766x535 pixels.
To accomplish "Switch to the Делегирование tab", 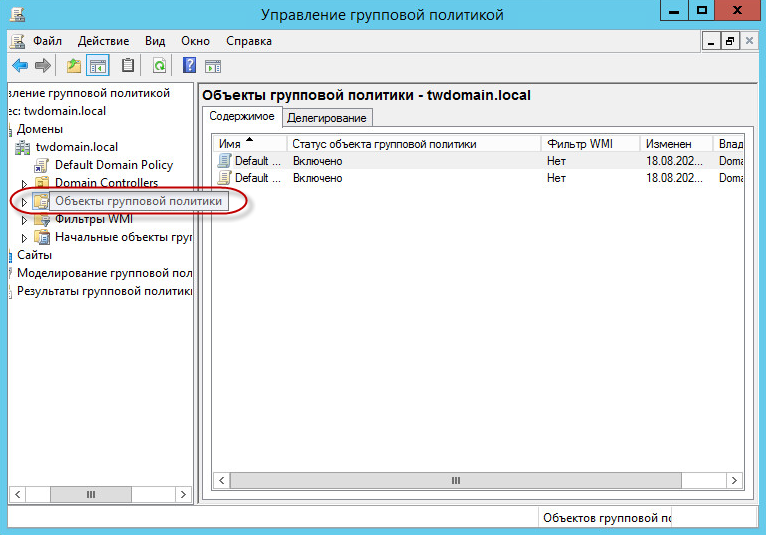I will 327,118.
